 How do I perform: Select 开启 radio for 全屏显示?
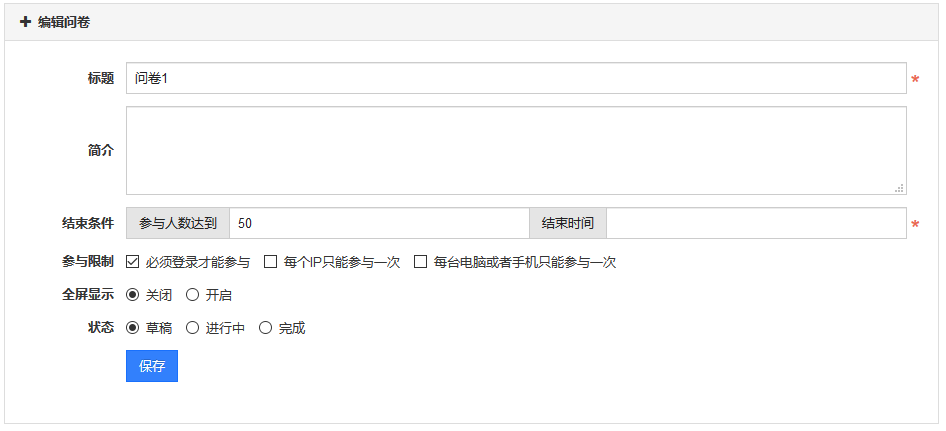tap(192, 295)
